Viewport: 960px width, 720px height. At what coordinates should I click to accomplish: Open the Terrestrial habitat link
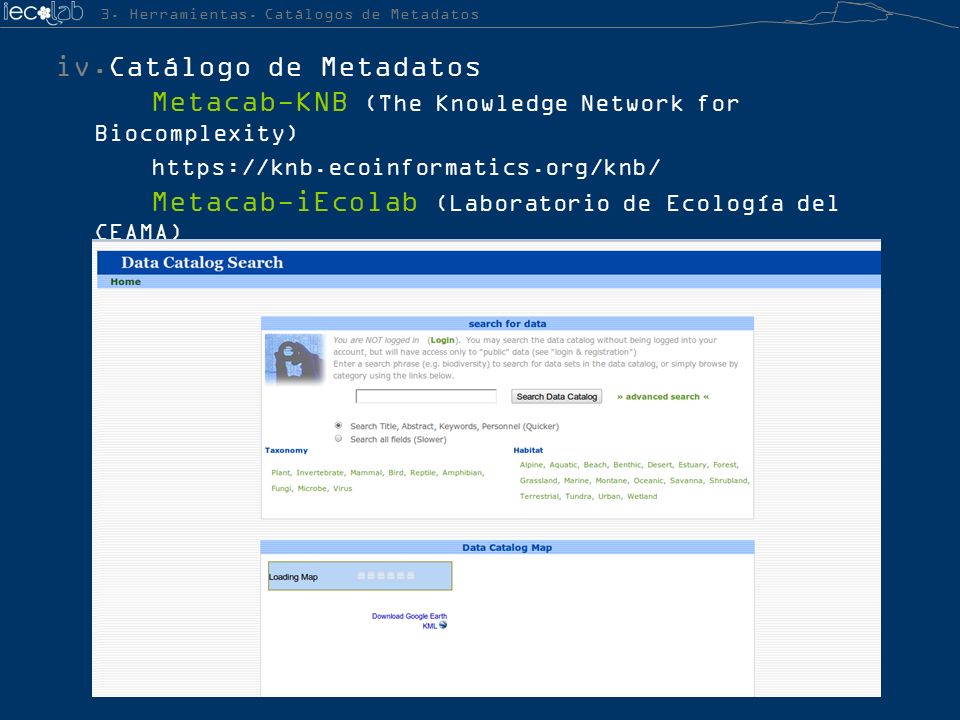[x=539, y=497]
